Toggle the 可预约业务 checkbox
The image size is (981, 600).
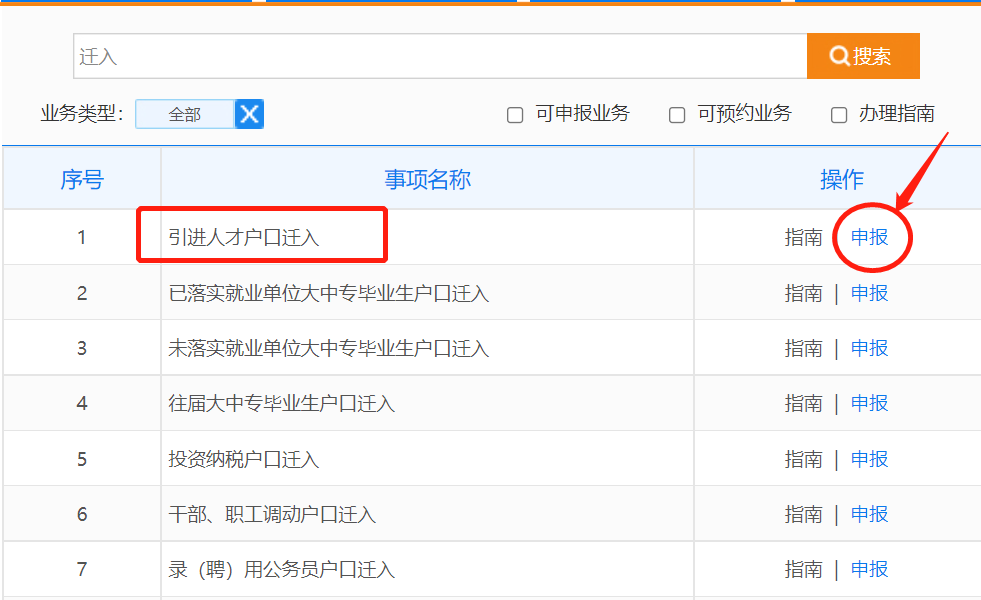(x=677, y=115)
